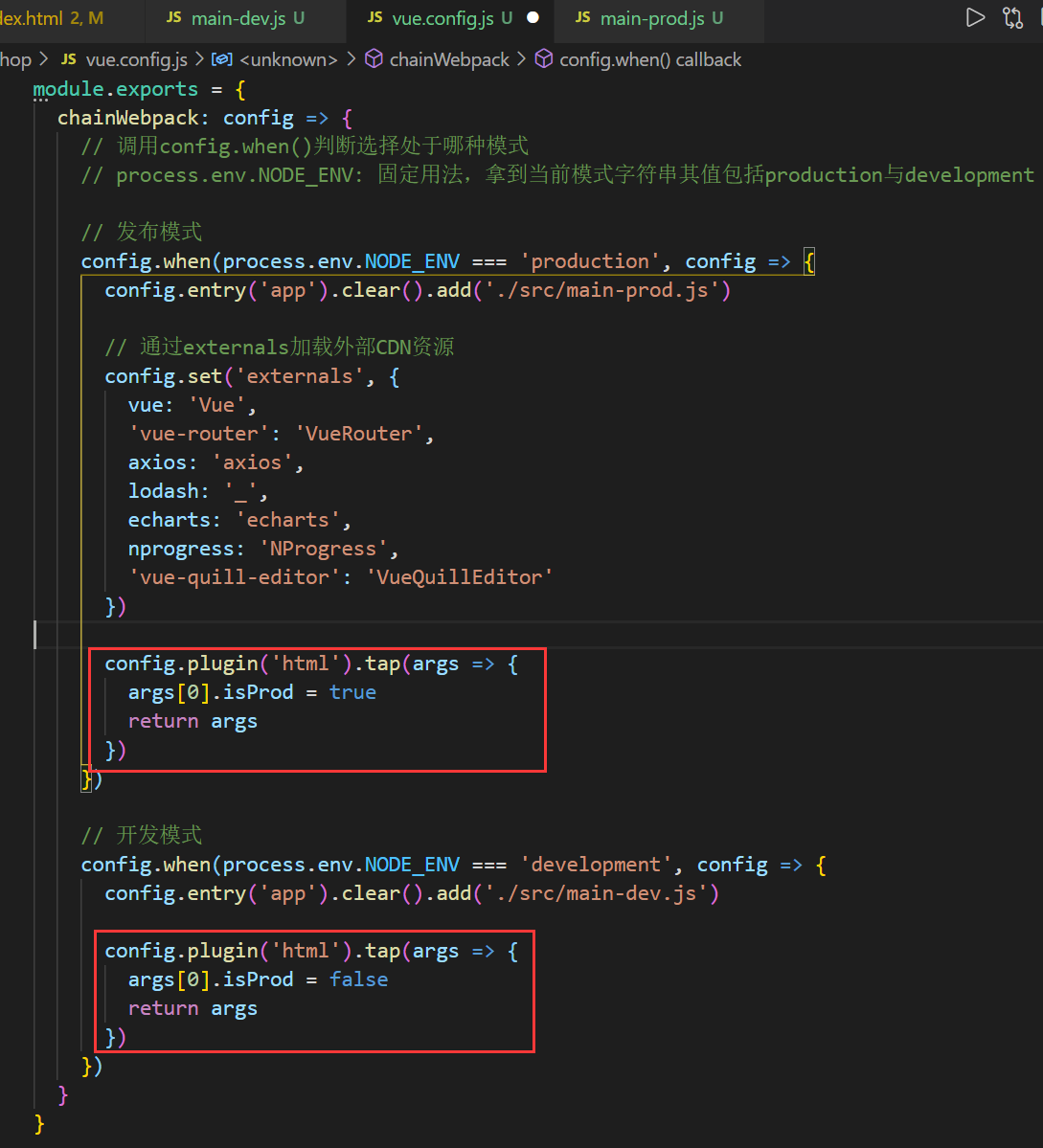
Task: Place cursor on the 'true' value
Action: click(x=352, y=692)
